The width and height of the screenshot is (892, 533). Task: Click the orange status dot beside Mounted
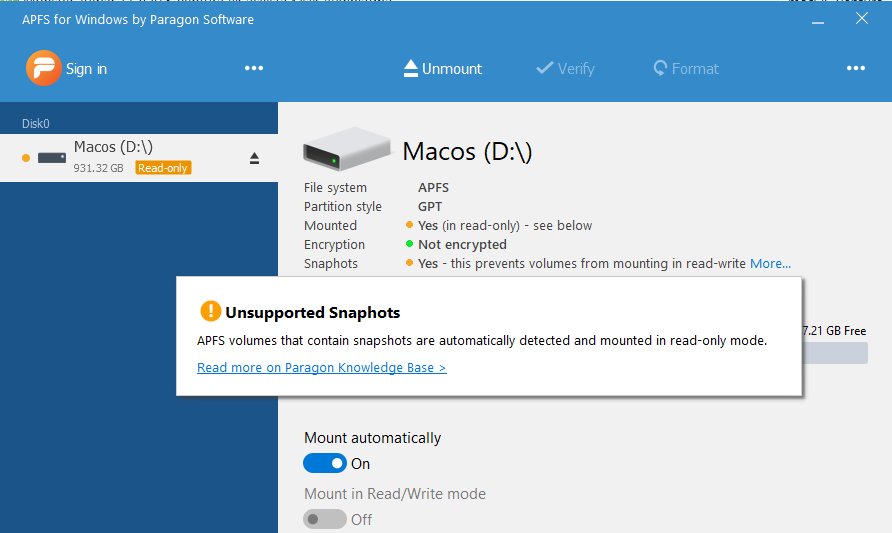click(409, 225)
